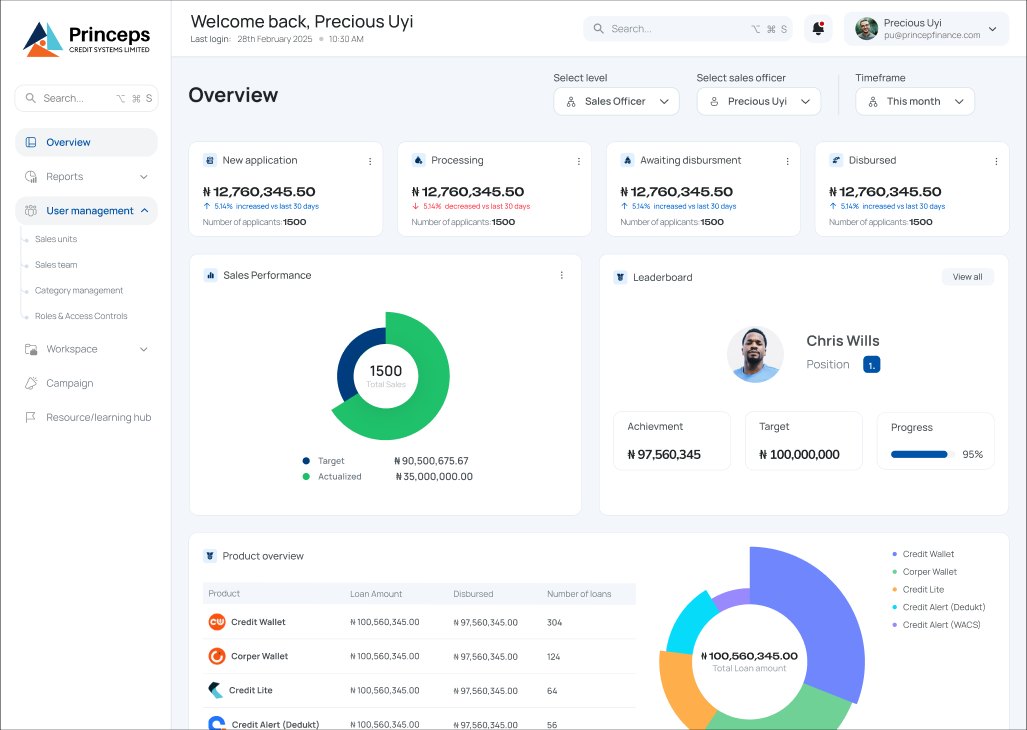Viewport: 1027px width, 730px height.
Task: Open Category management submenu
Action: [x=79, y=290]
